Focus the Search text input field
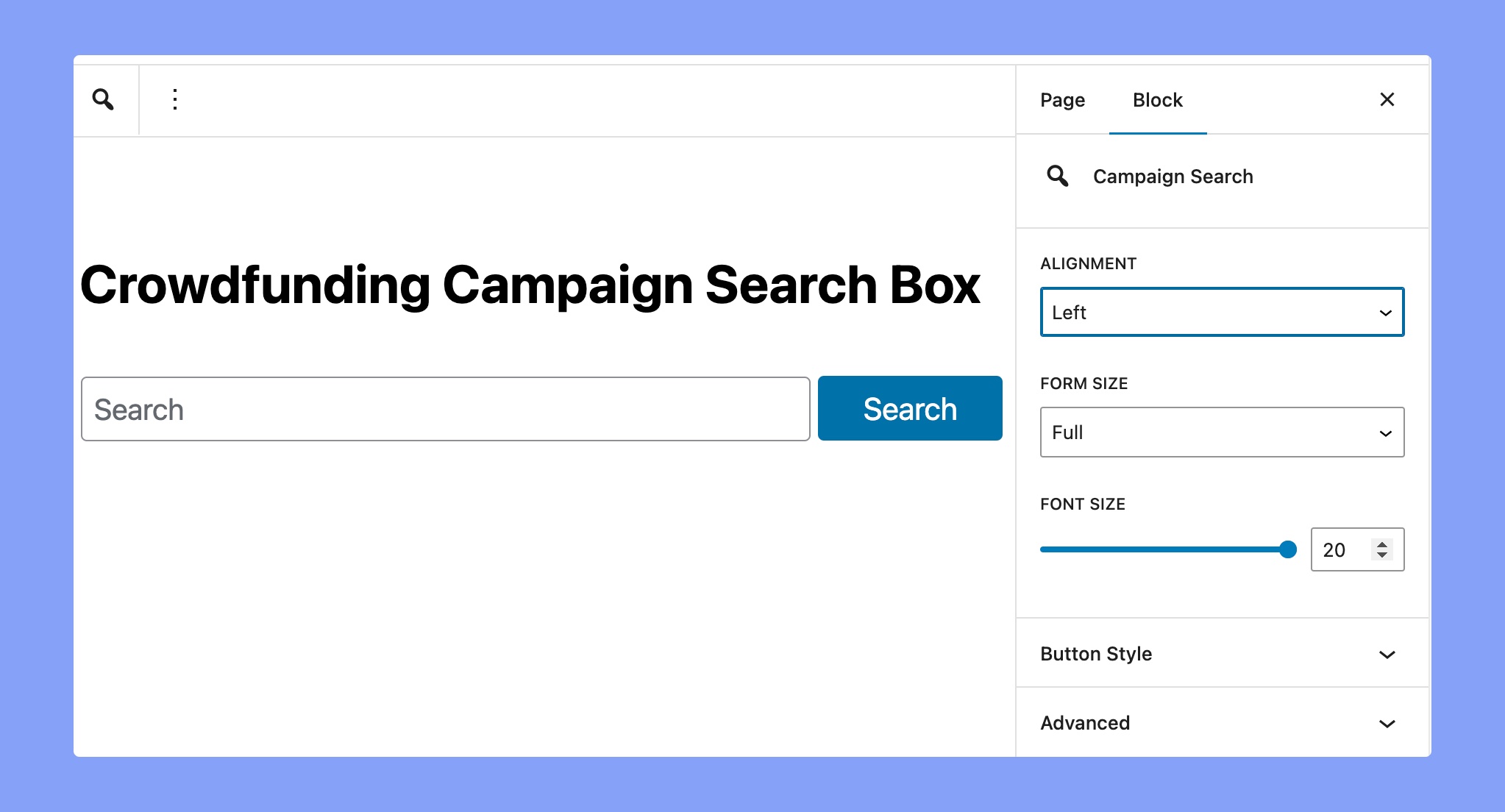1505x812 pixels. [x=445, y=409]
